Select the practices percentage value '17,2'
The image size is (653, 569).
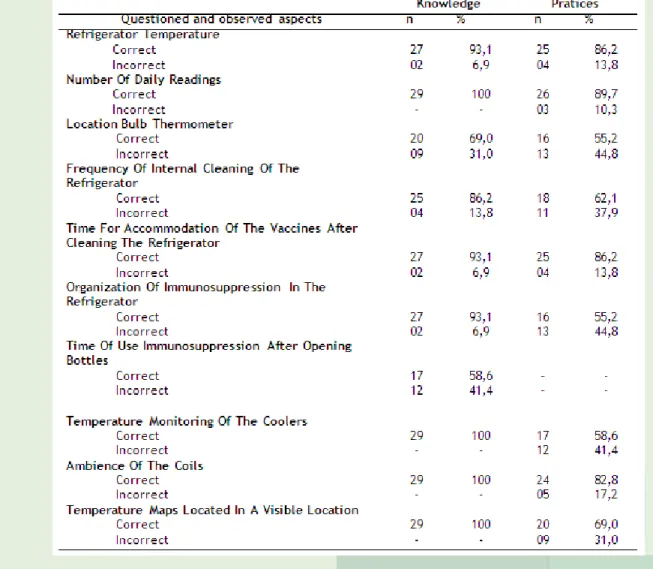(x=606, y=495)
